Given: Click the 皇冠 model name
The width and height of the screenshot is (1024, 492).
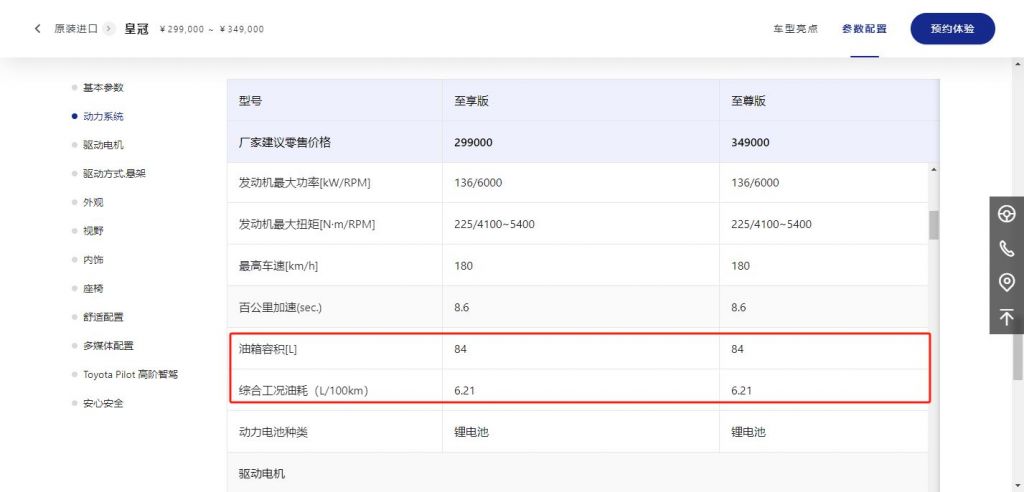Looking at the screenshot, I should (136, 29).
